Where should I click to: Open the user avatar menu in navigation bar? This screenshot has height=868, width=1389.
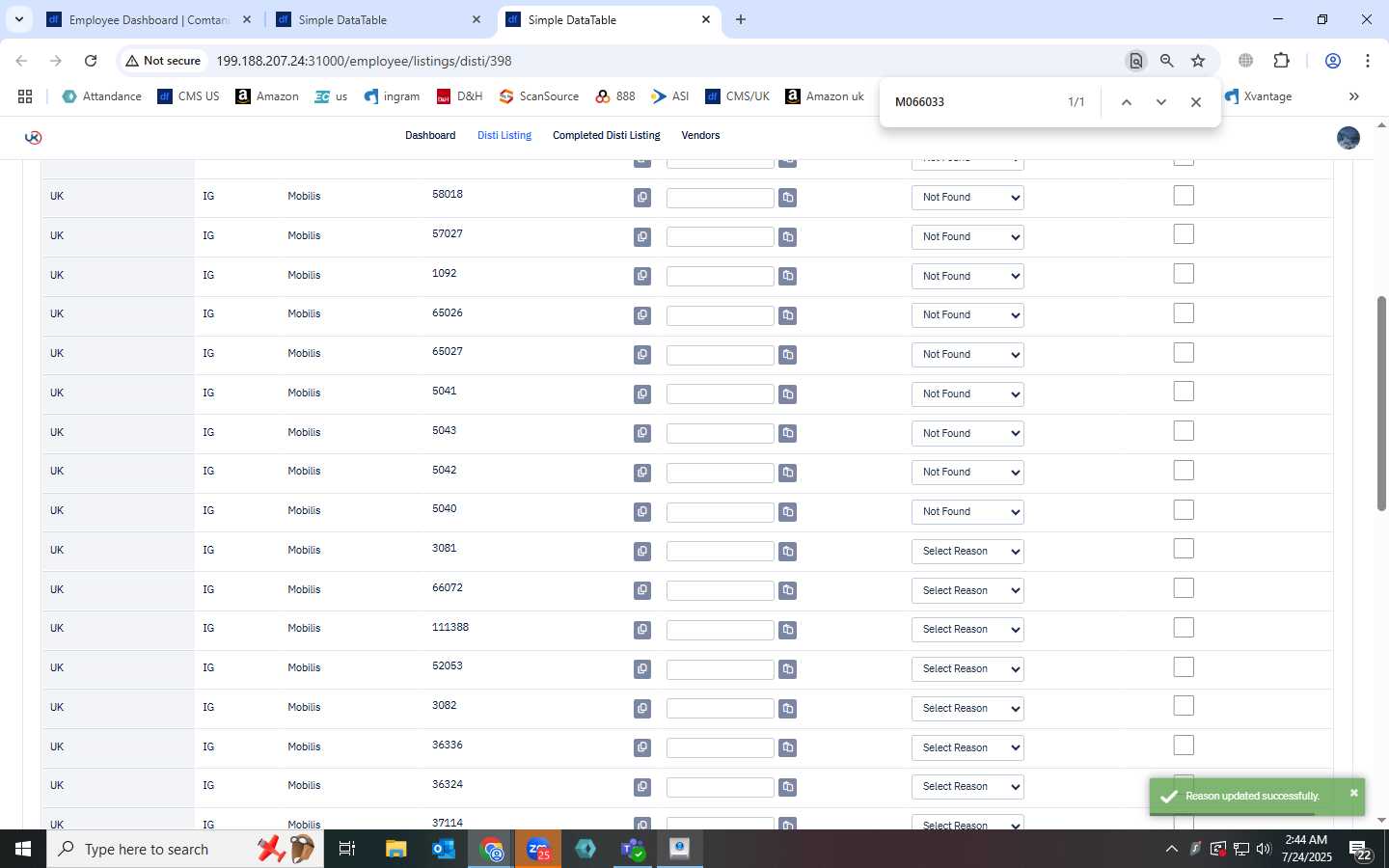coord(1348,137)
